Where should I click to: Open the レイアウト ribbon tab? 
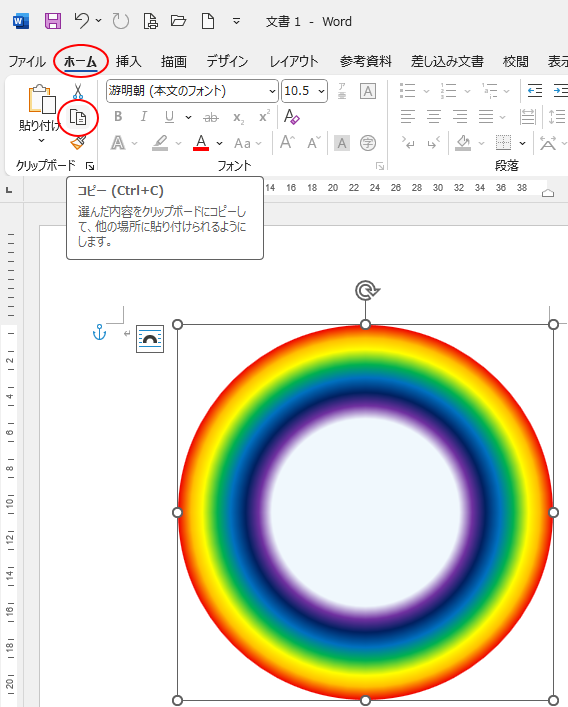294,61
